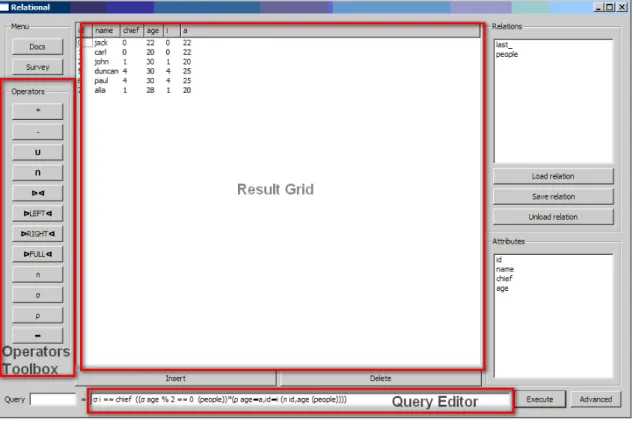Click the 'chief' column header
Viewport: 633px width, 425px height.
[132, 31]
